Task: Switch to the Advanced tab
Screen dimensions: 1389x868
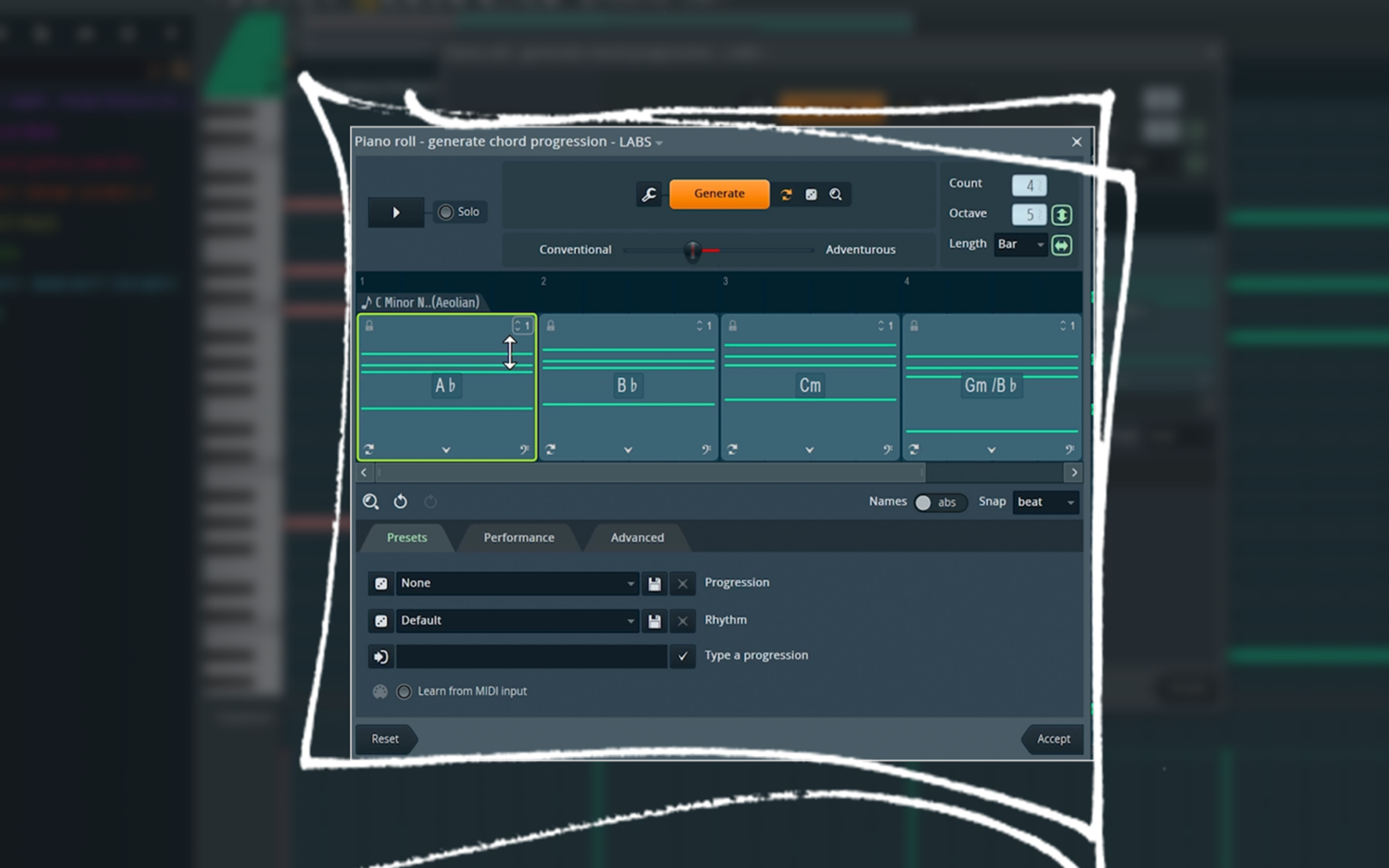Action: tap(638, 537)
